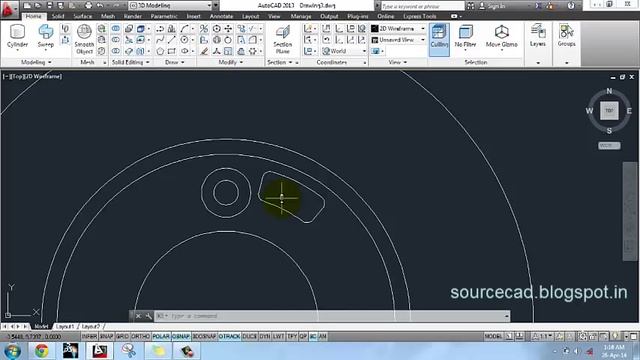The width and height of the screenshot is (640, 360).
Task: Select the Sweep tool
Action: 46,37
